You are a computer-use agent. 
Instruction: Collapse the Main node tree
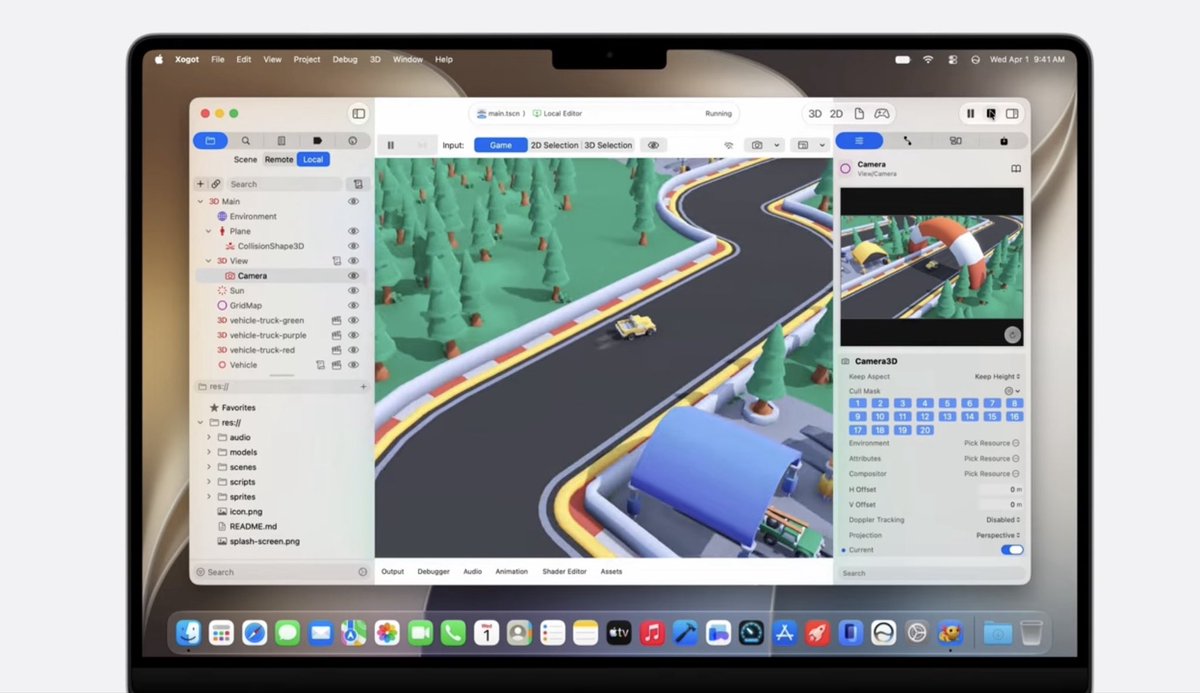200,202
